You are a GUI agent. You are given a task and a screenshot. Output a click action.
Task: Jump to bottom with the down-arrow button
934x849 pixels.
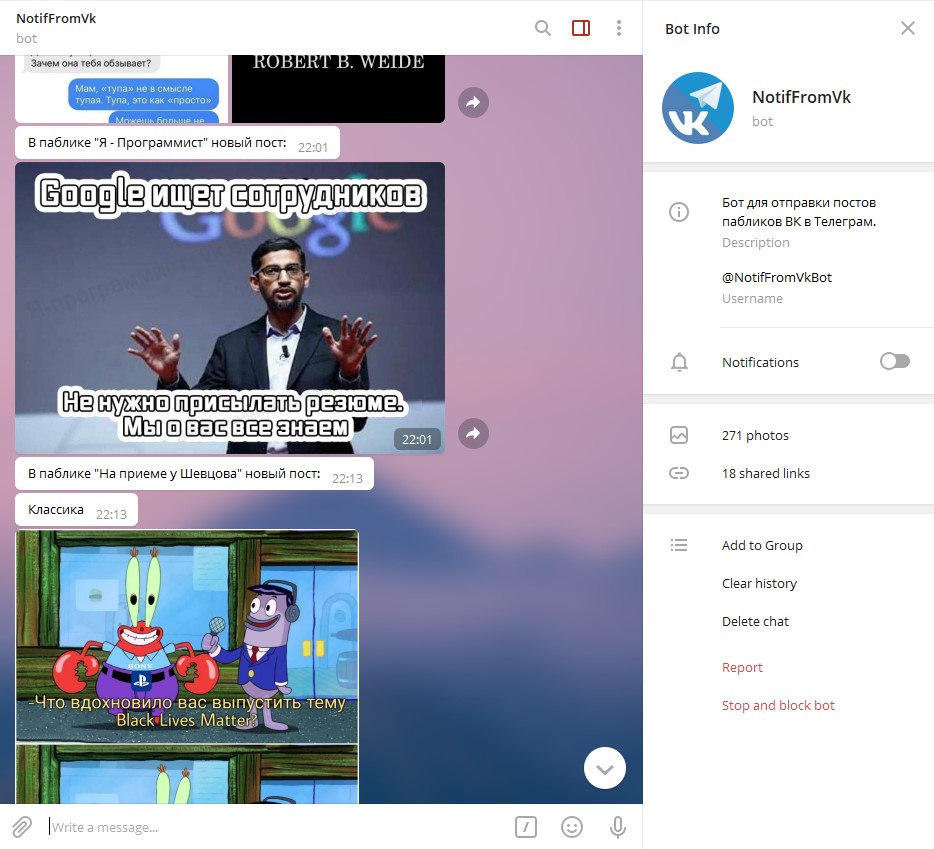point(605,768)
